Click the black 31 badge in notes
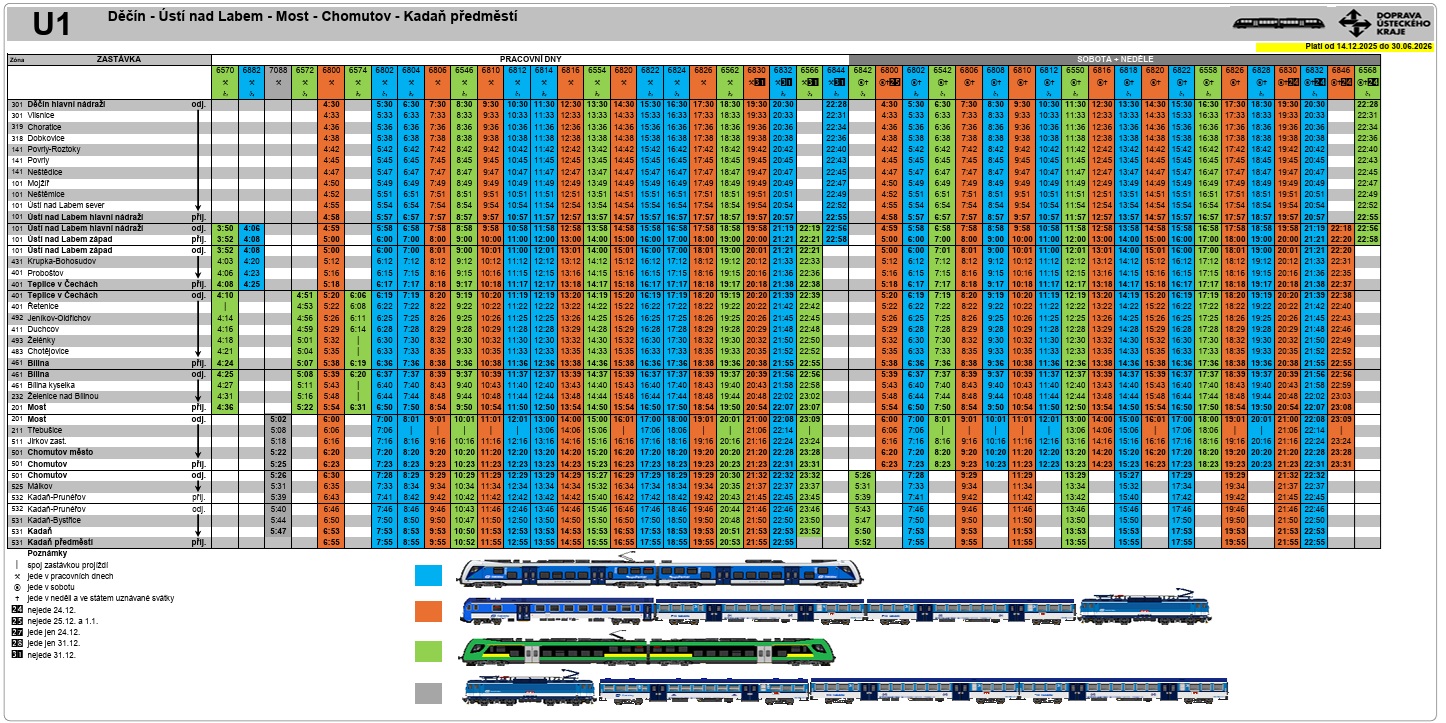The image size is (1446, 723). pyautogui.click(x=17, y=655)
